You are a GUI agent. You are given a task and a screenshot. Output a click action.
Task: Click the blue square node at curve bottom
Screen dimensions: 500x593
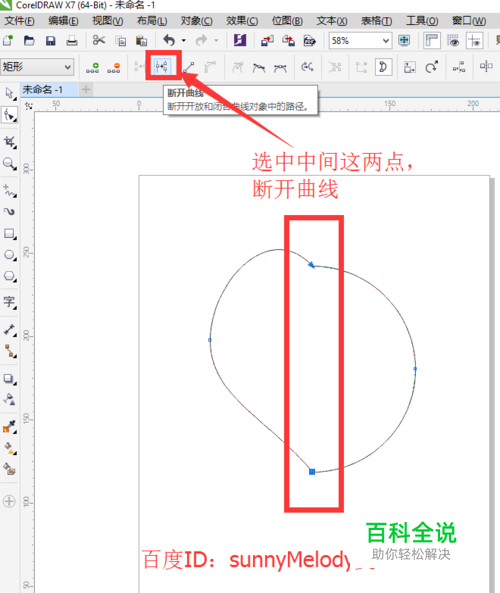click(312, 472)
